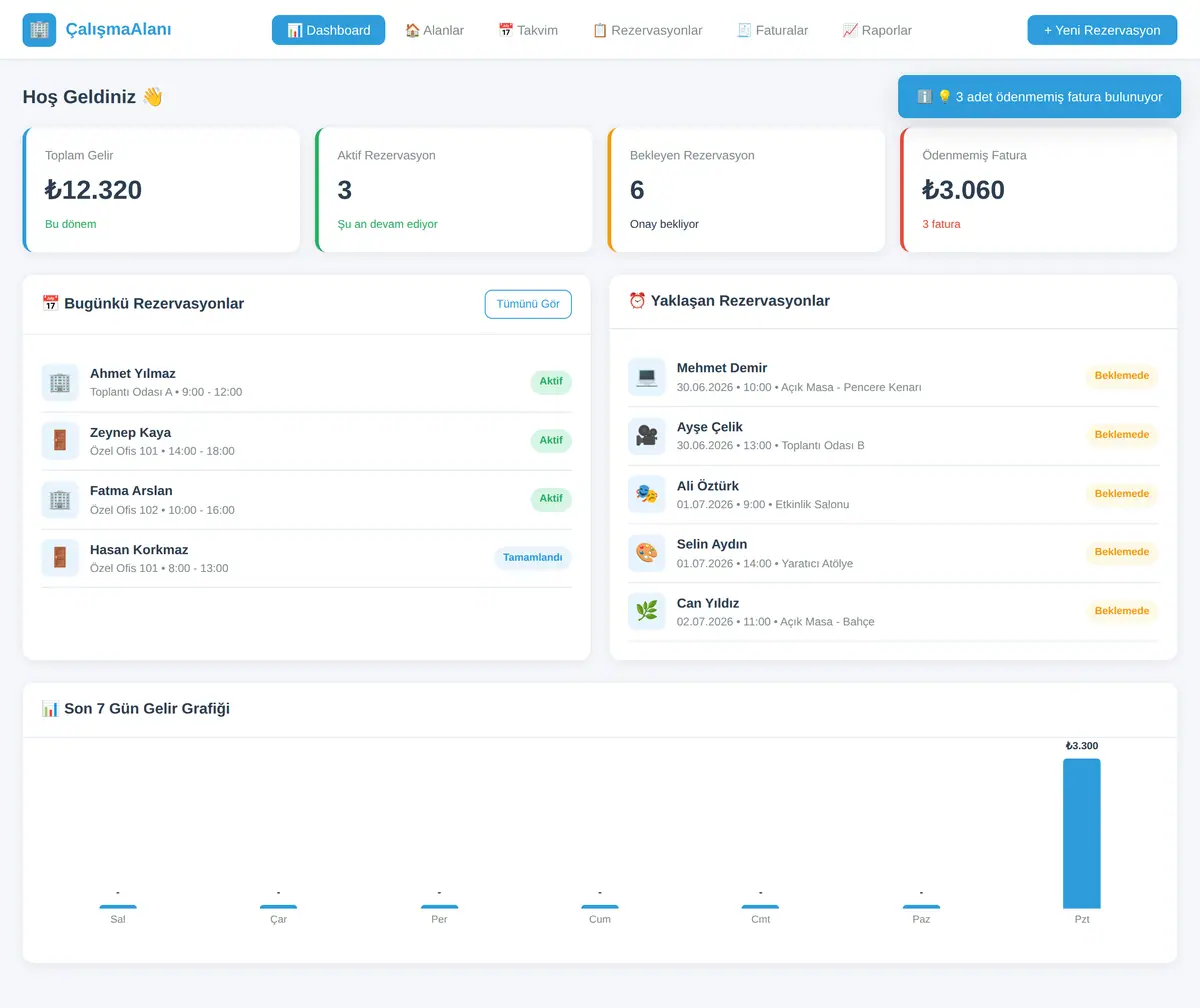Click the unpaid invoices notification banner
Image resolution: width=1200 pixels, height=1008 pixels.
(x=1039, y=97)
